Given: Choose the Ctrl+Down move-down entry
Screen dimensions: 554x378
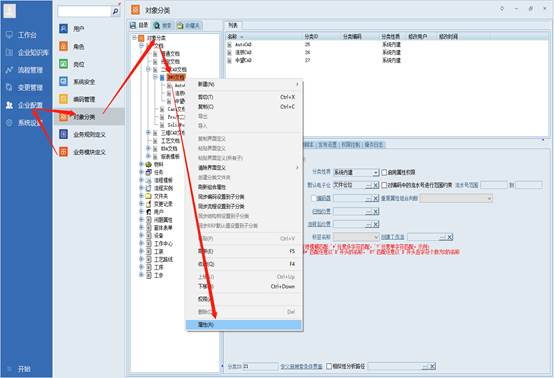Looking at the screenshot, I should (244, 286).
